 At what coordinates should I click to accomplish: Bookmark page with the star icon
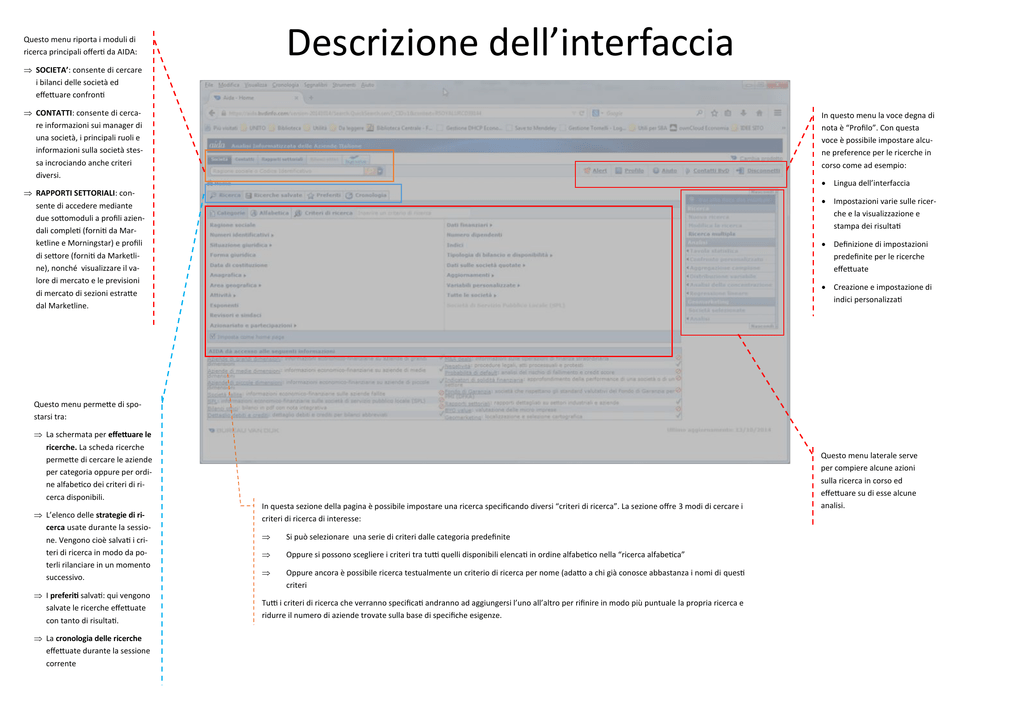[x=714, y=113]
